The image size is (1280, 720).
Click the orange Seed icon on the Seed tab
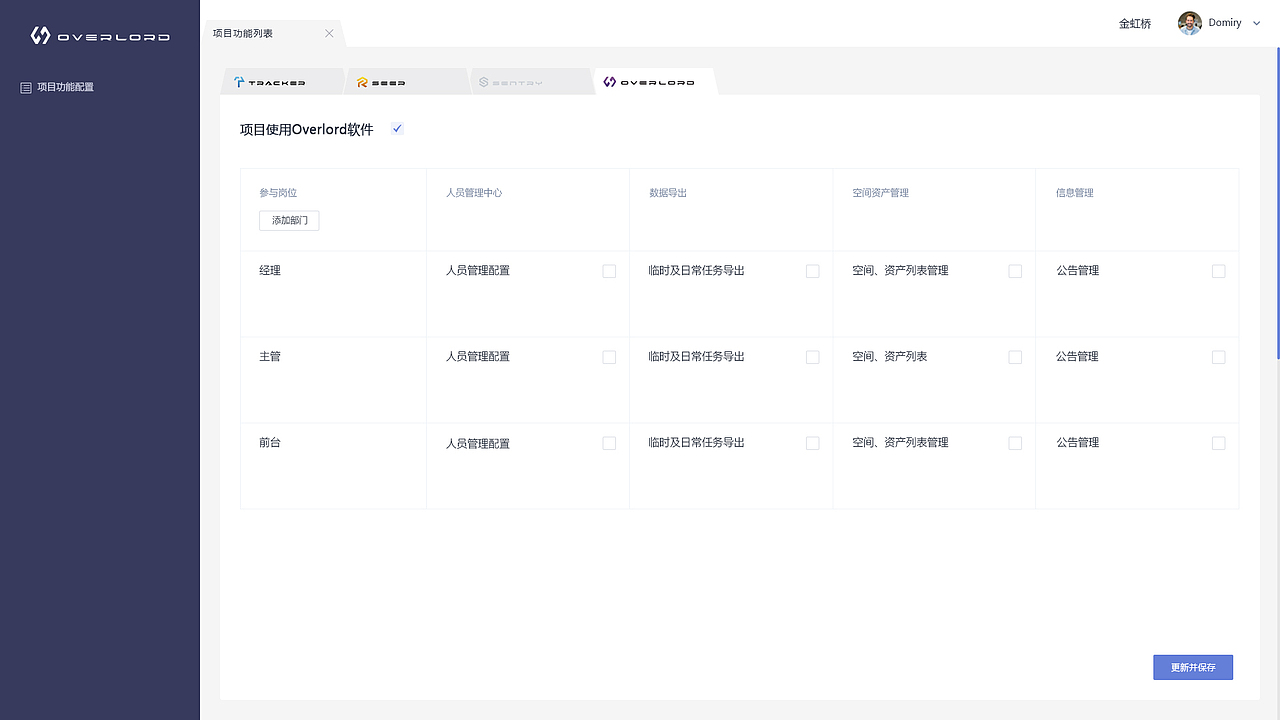362,82
